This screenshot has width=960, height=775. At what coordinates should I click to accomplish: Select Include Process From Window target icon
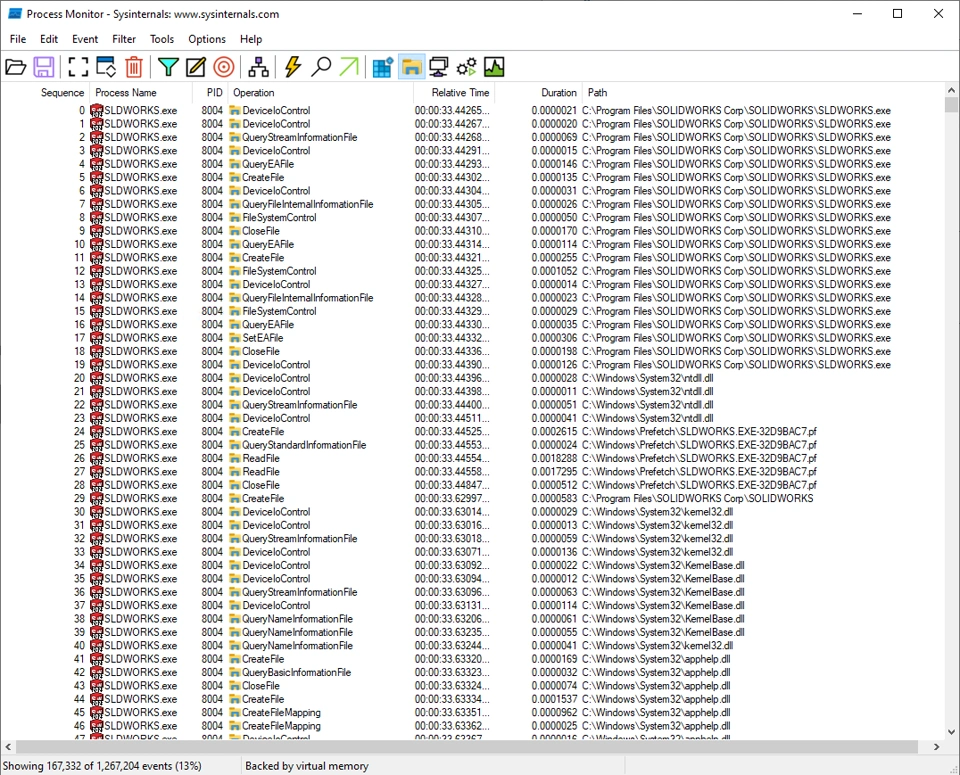(224, 67)
